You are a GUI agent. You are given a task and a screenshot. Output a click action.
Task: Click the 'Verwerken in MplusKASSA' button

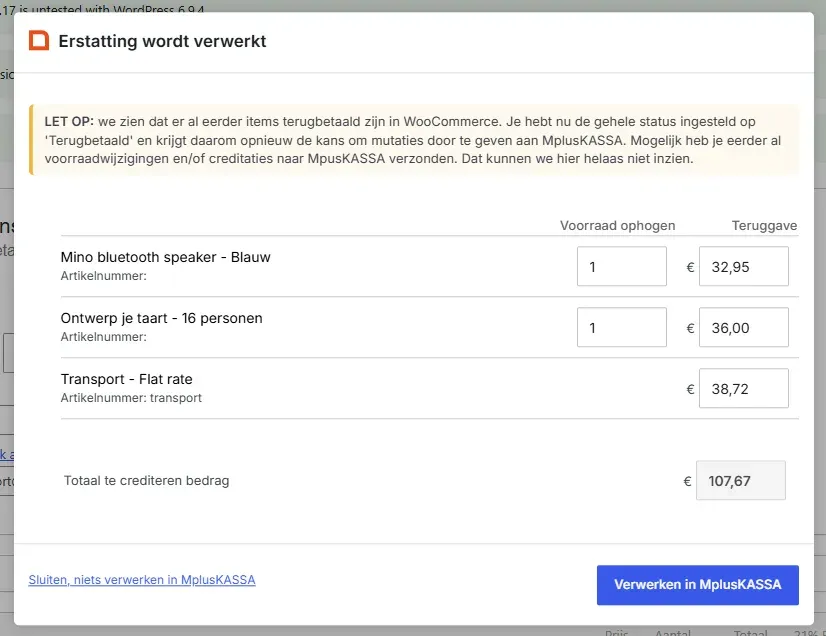click(697, 585)
